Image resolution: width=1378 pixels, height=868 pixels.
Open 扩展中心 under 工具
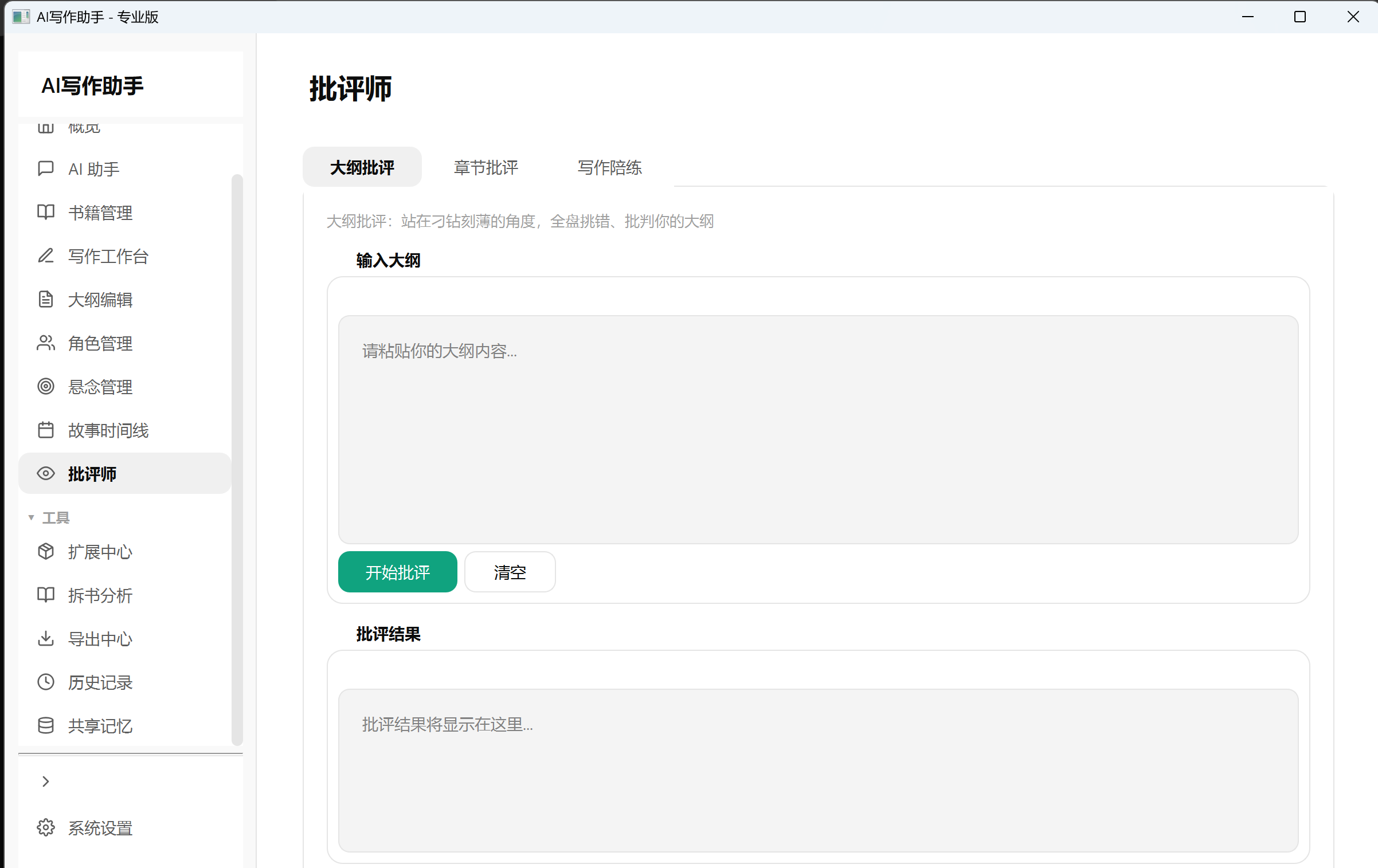click(x=125, y=551)
